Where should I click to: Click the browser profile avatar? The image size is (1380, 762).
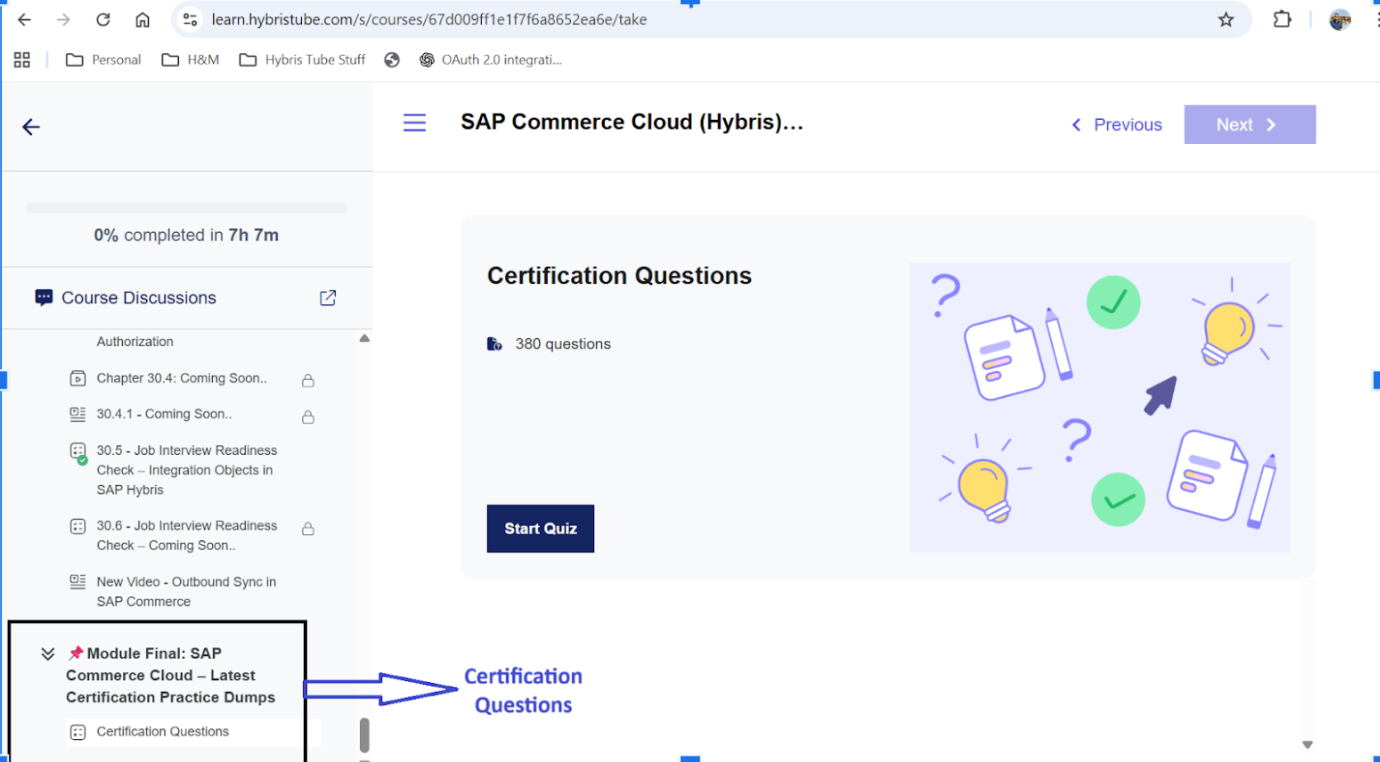(x=1339, y=19)
